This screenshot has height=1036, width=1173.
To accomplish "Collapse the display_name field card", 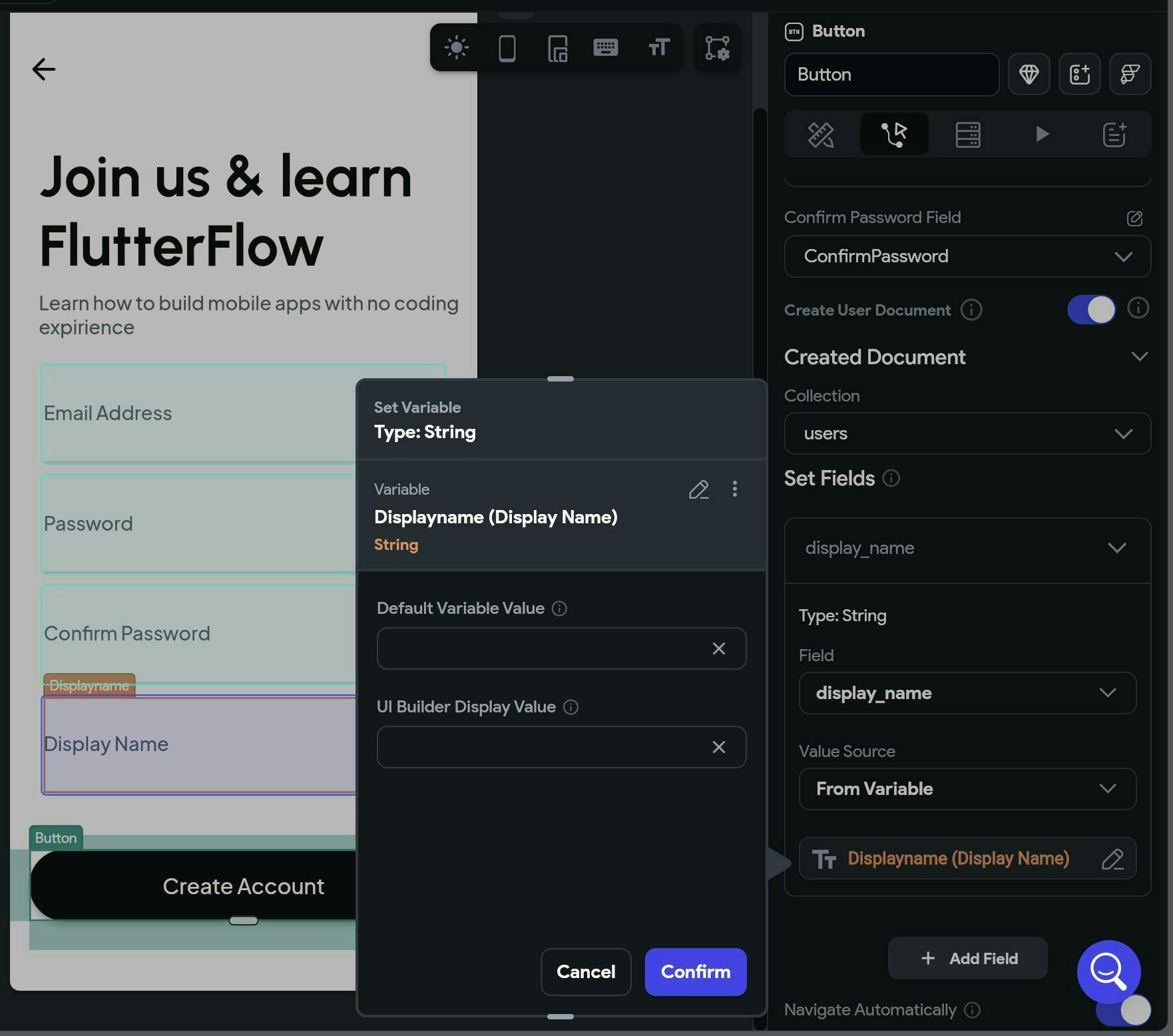I will pos(1117,548).
